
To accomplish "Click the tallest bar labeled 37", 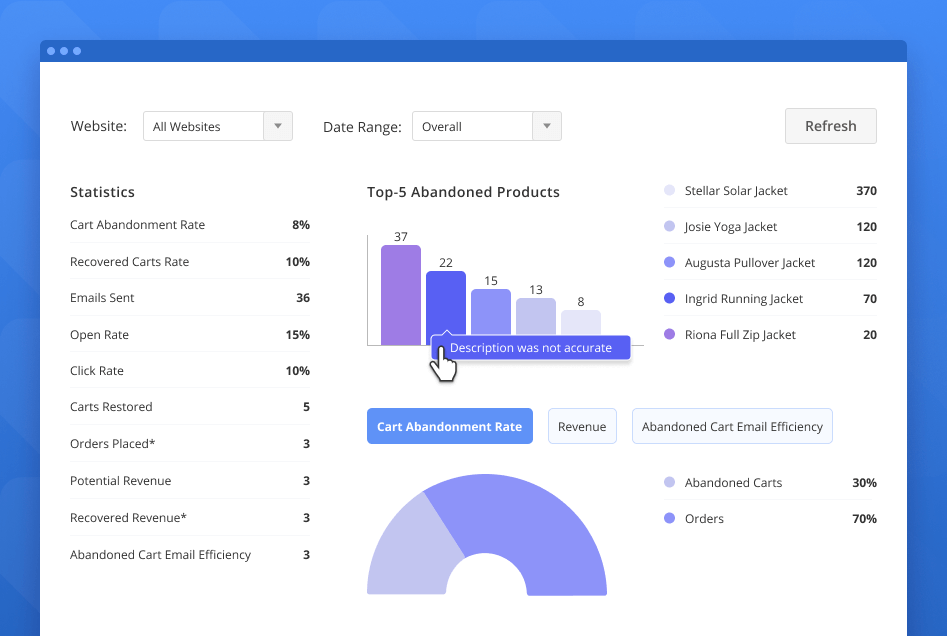I will click(x=400, y=295).
